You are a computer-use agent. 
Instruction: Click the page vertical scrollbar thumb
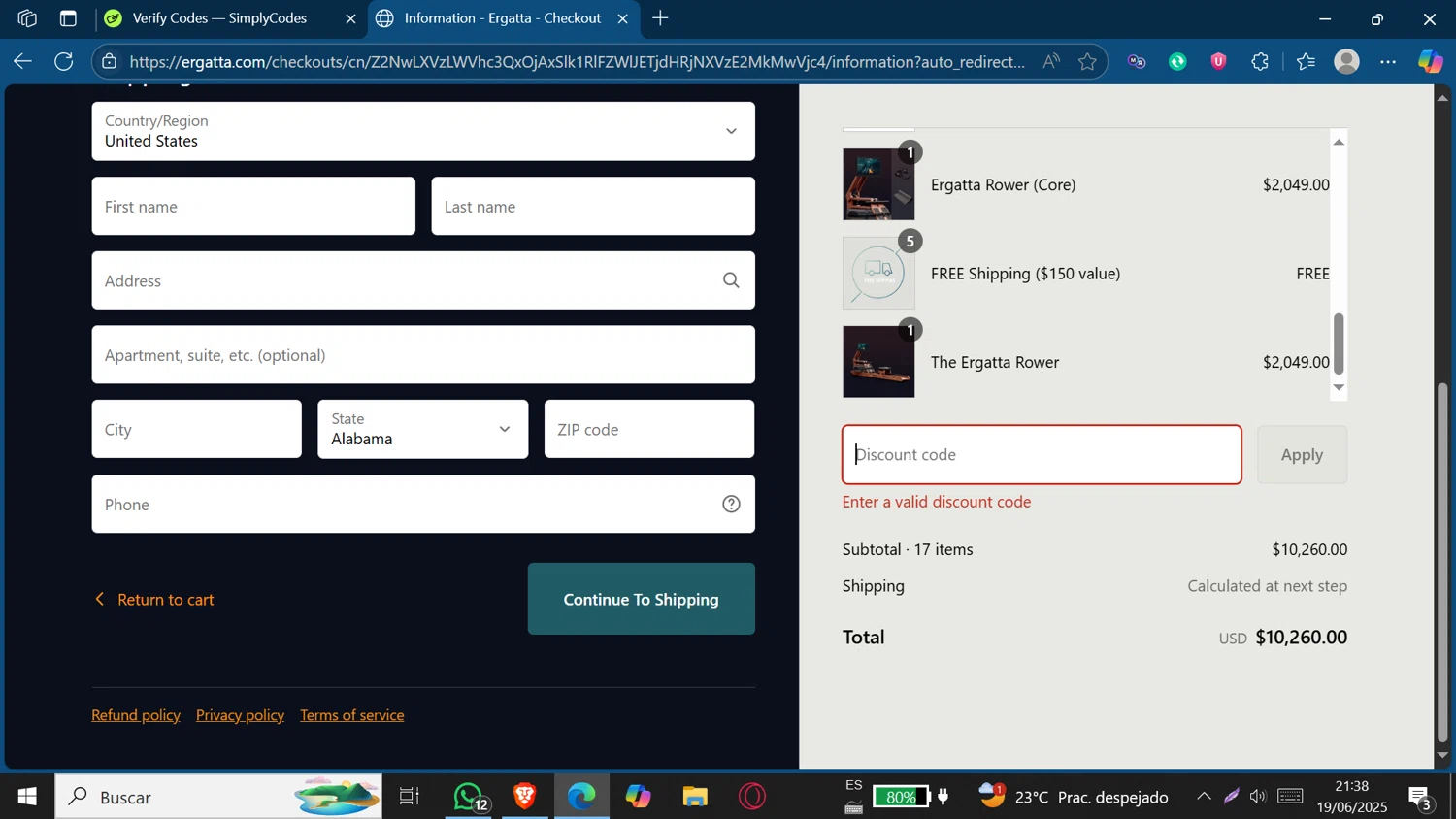(x=1442, y=563)
